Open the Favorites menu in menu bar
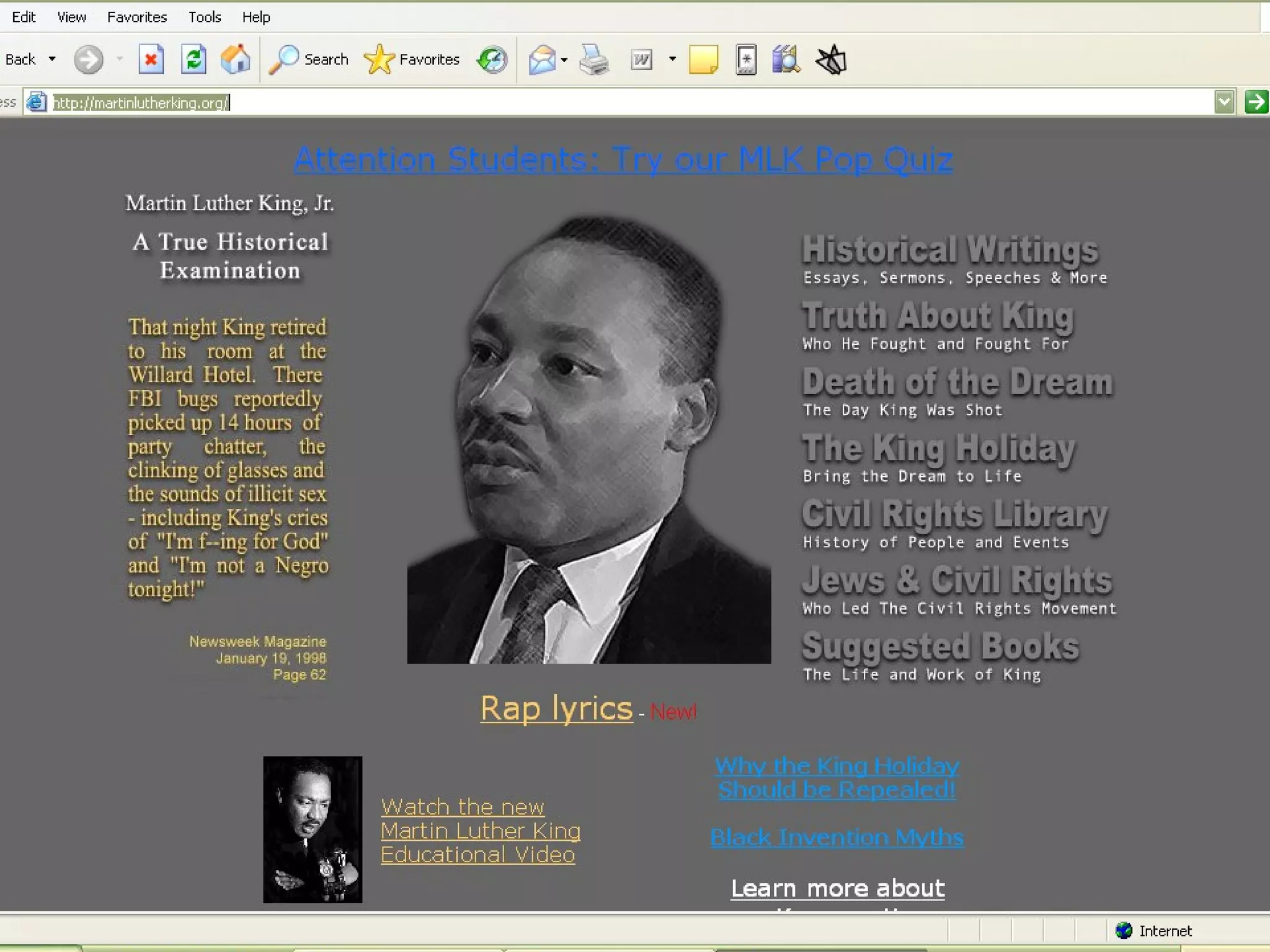 137,17
